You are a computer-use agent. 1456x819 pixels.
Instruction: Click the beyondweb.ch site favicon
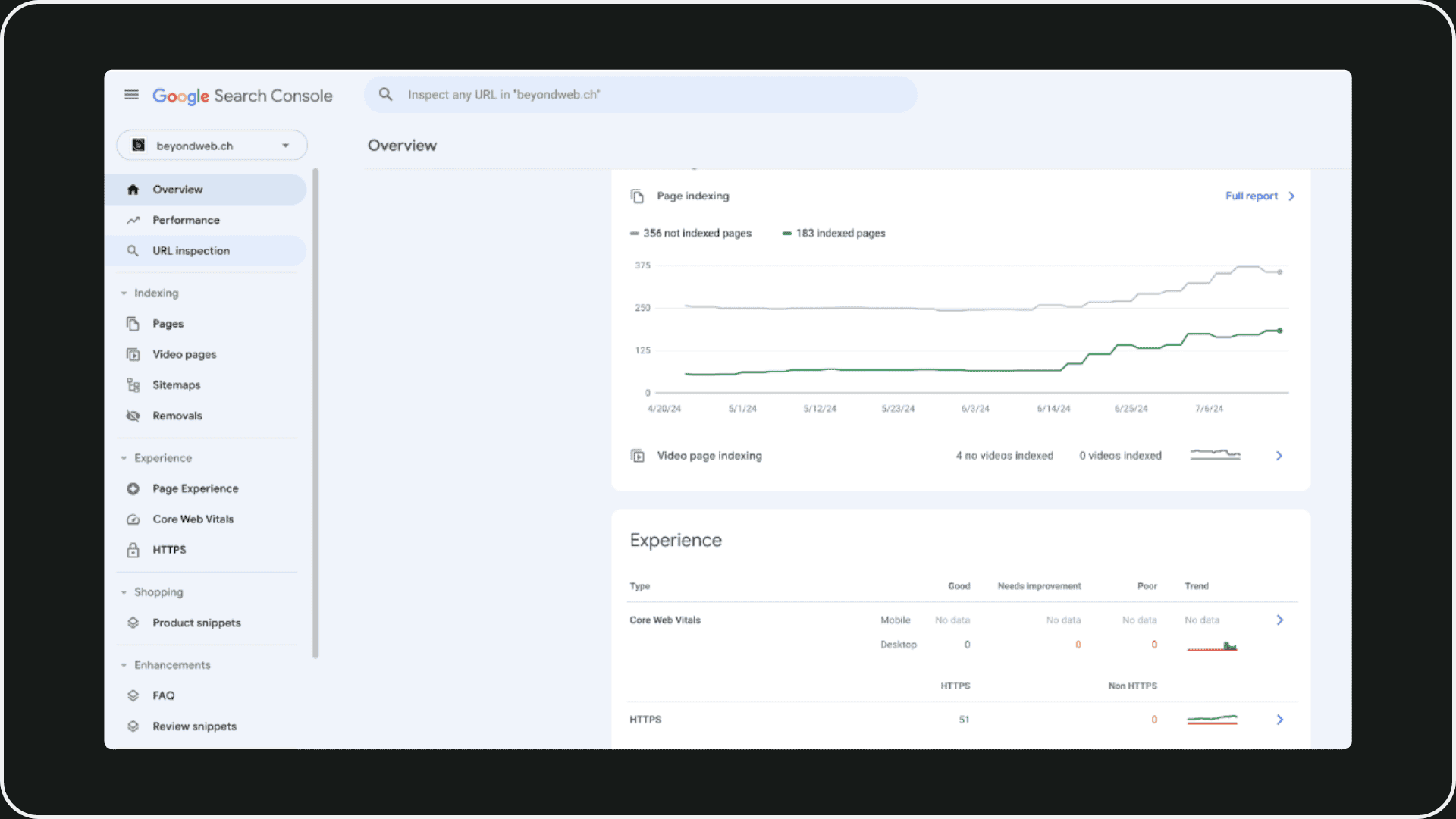click(x=139, y=145)
